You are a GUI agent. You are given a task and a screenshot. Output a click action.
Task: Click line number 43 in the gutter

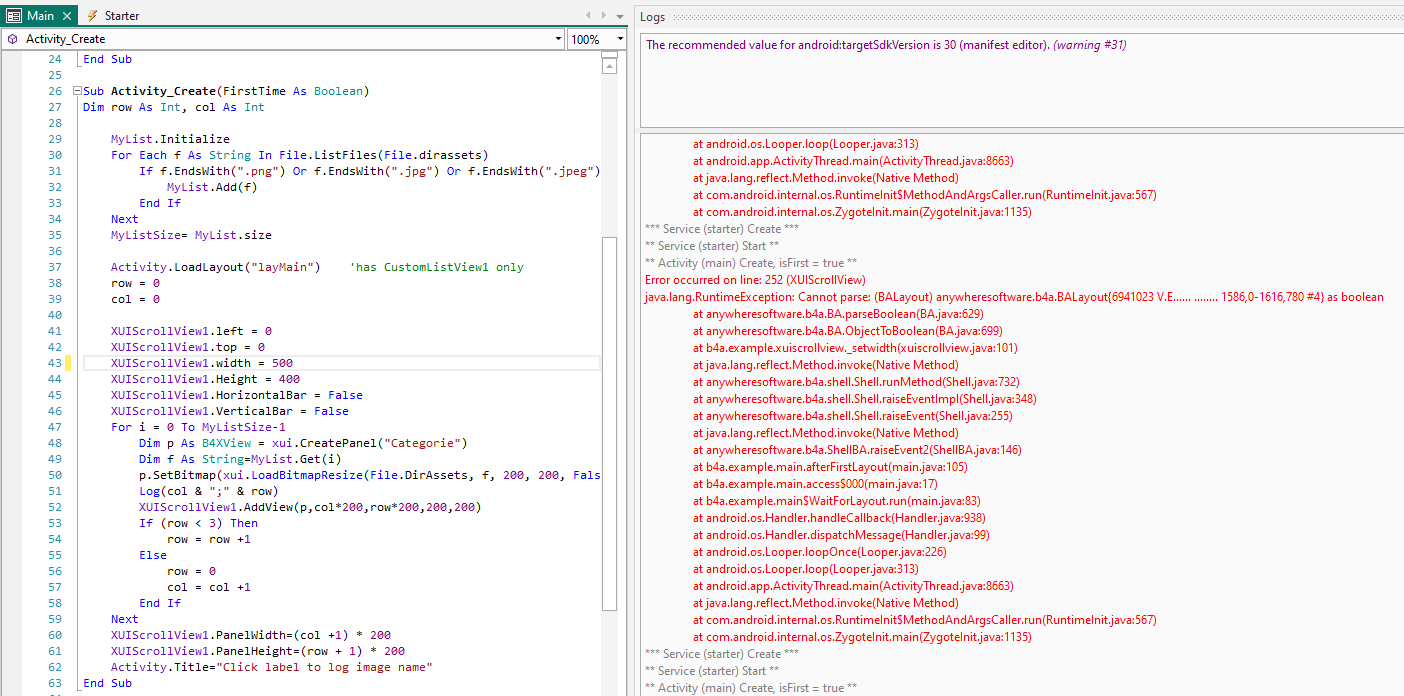(x=54, y=363)
